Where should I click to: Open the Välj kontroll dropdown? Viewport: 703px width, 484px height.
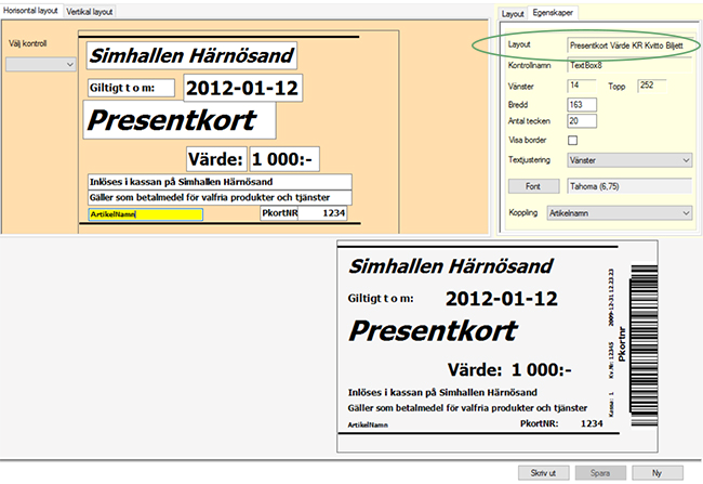(x=40, y=65)
